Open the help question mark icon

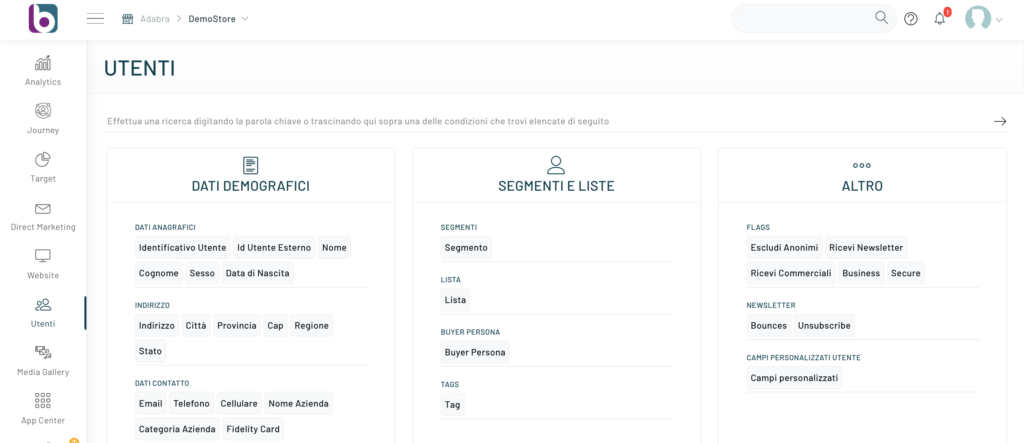click(910, 18)
